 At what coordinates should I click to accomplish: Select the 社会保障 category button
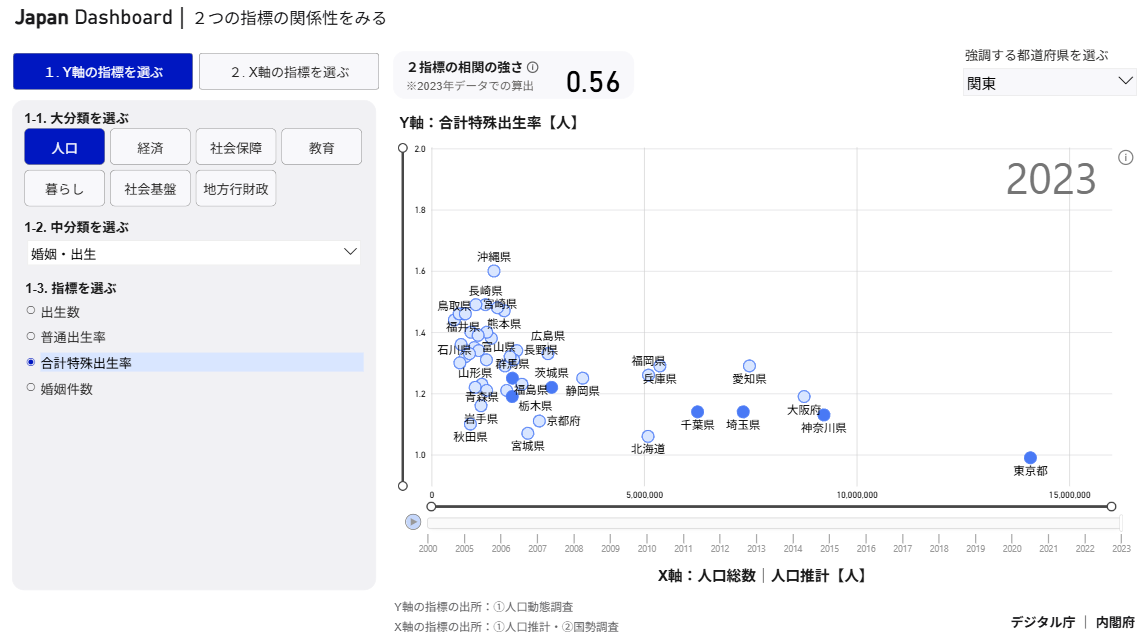(236, 146)
